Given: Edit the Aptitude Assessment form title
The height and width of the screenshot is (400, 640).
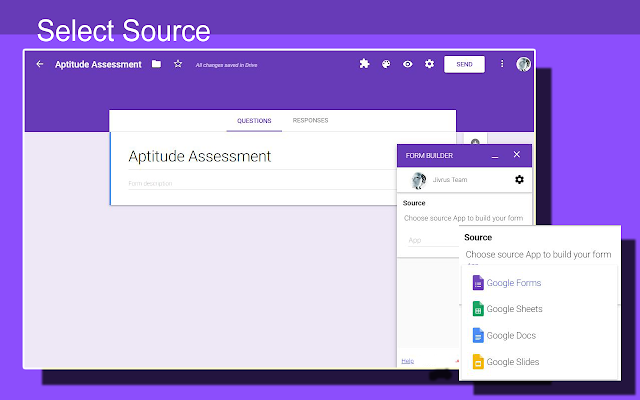Looking at the screenshot, I should [x=200, y=156].
